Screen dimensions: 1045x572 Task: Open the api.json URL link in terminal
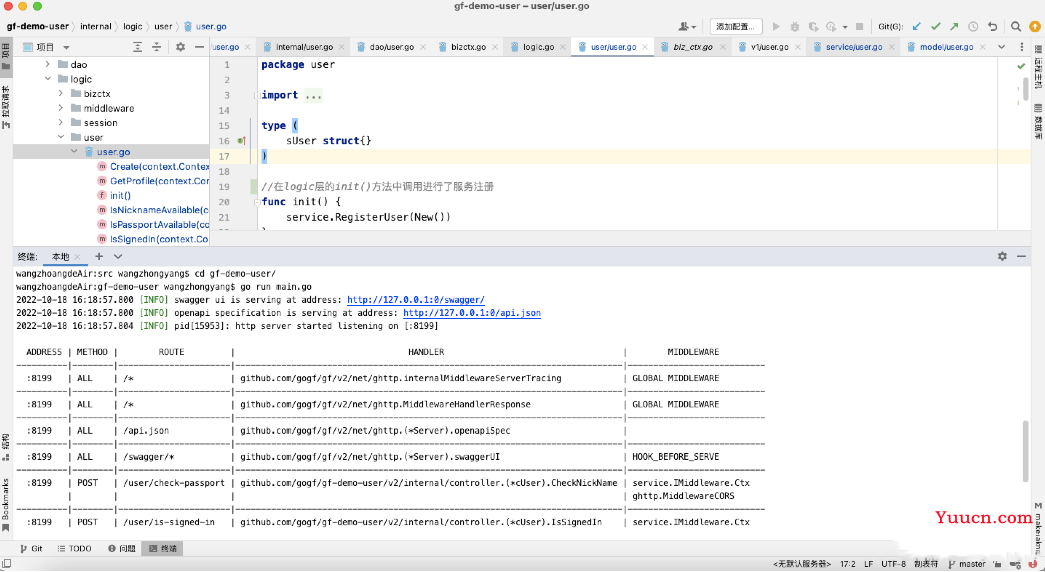point(472,313)
